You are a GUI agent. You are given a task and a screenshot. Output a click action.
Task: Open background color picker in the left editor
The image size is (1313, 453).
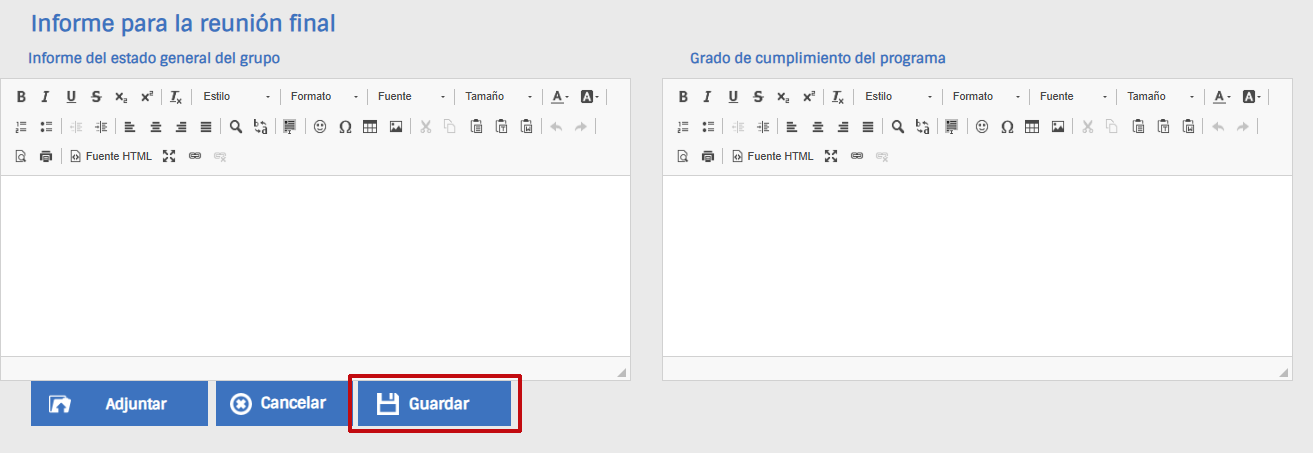(x=590, y=97)
